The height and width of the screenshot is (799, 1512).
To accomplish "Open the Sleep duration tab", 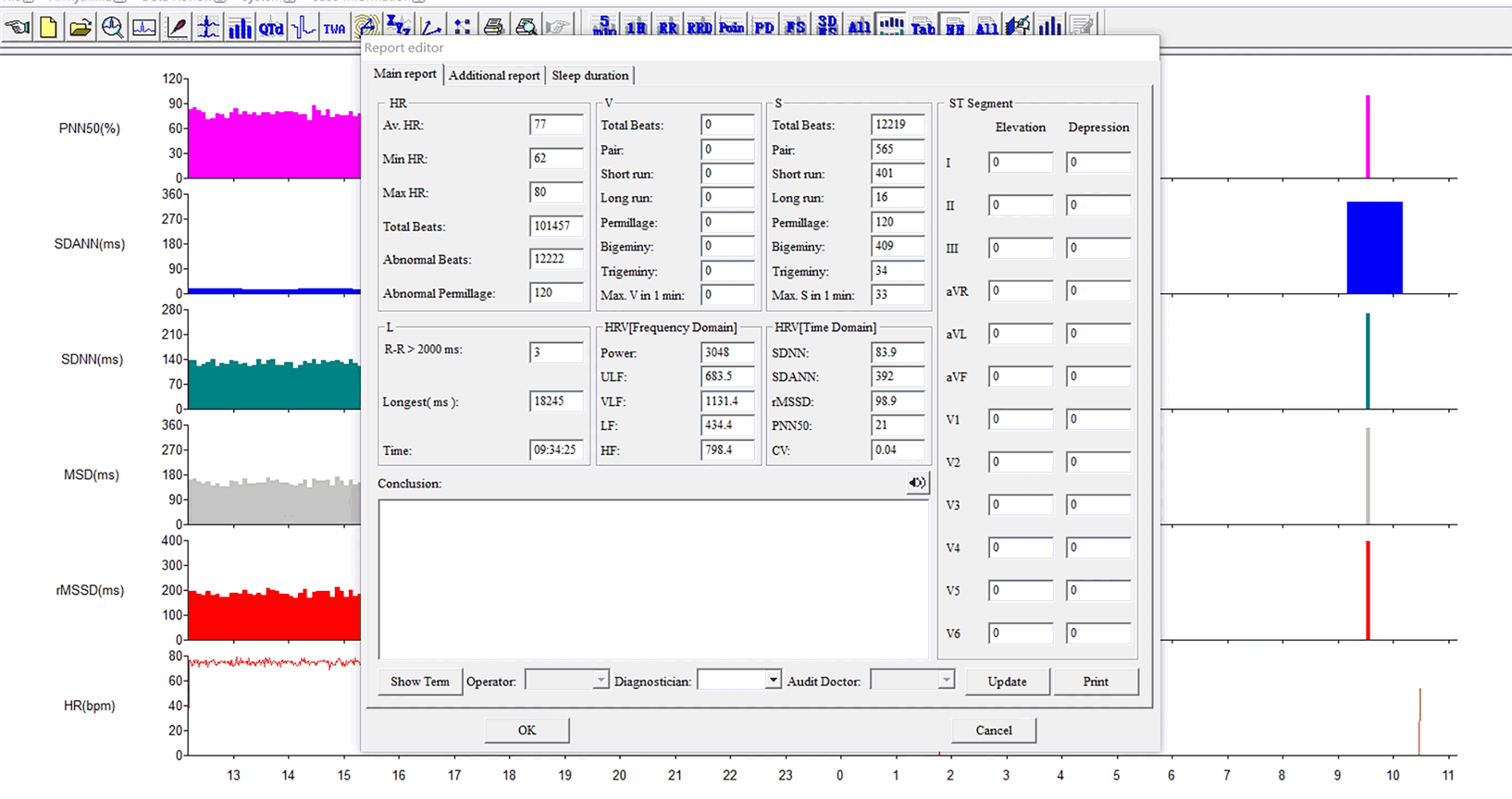I will pyautogui.click(x=589, y=76).
